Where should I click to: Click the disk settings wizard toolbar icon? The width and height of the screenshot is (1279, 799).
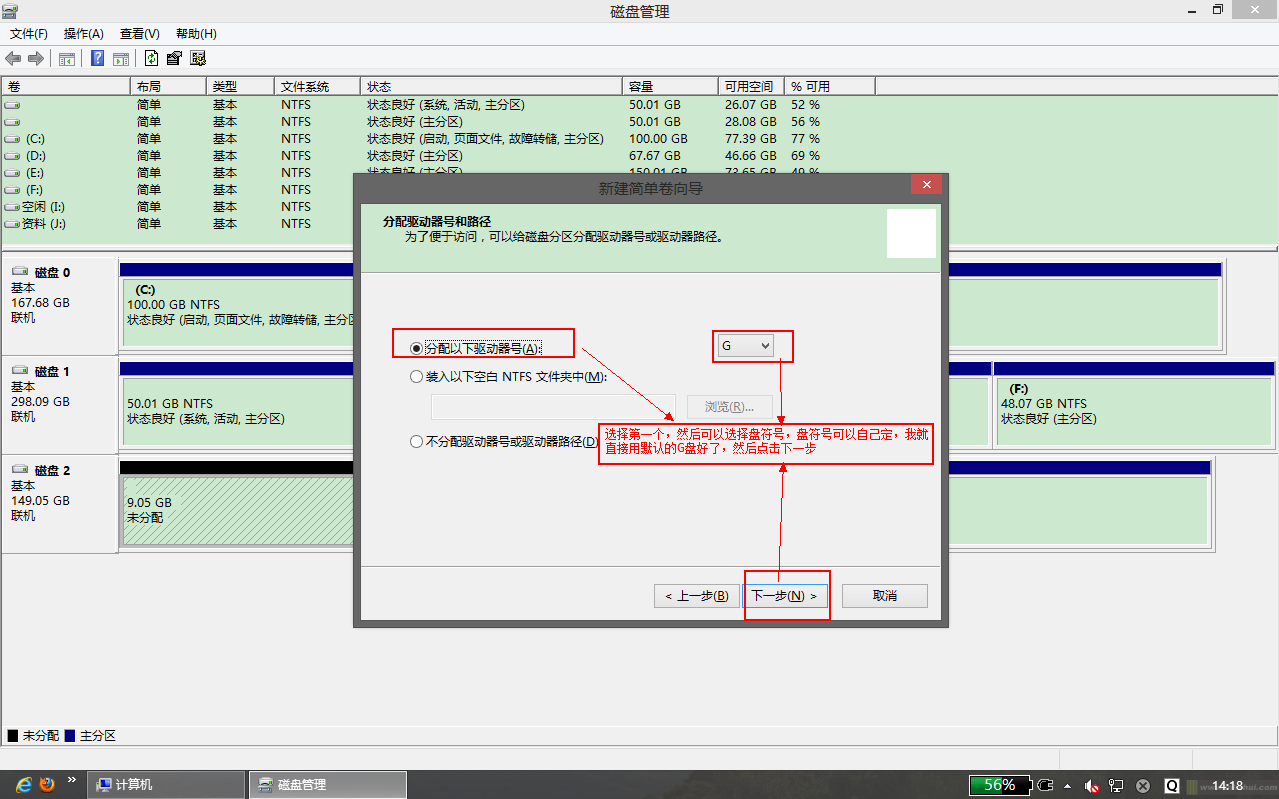point(198,59)
